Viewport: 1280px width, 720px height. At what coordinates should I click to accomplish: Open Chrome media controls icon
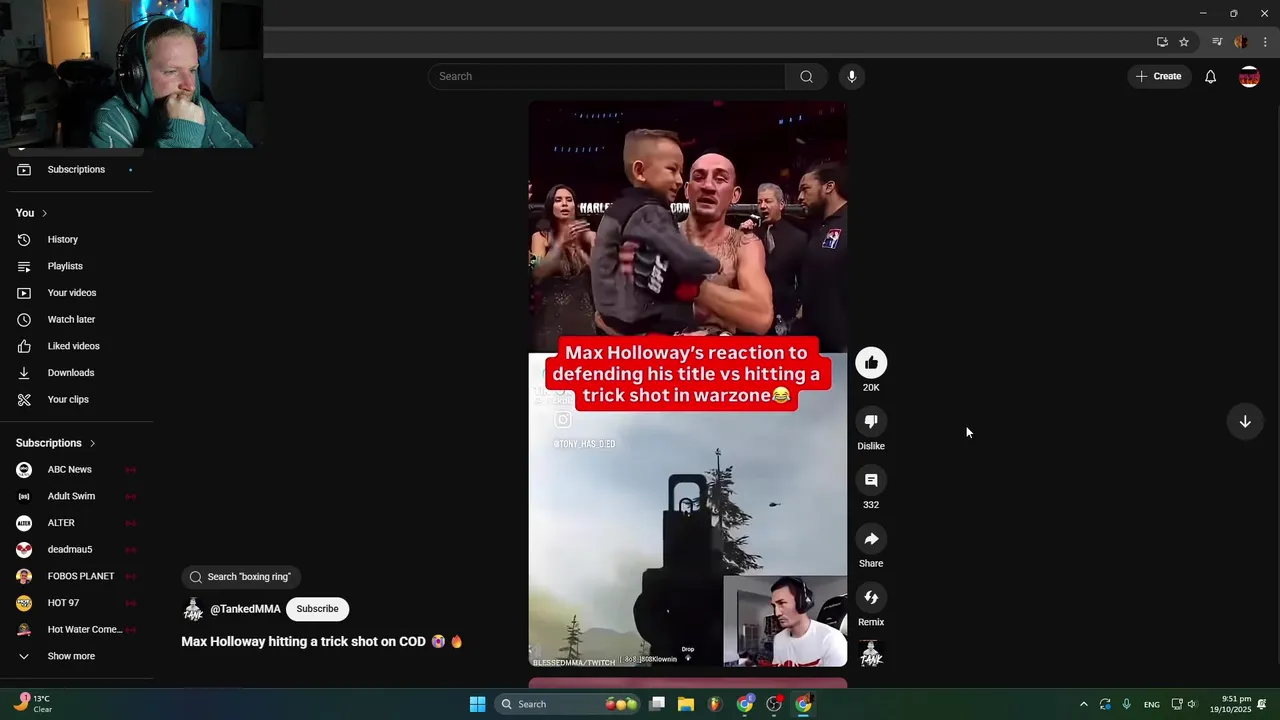click(1217, 42)
